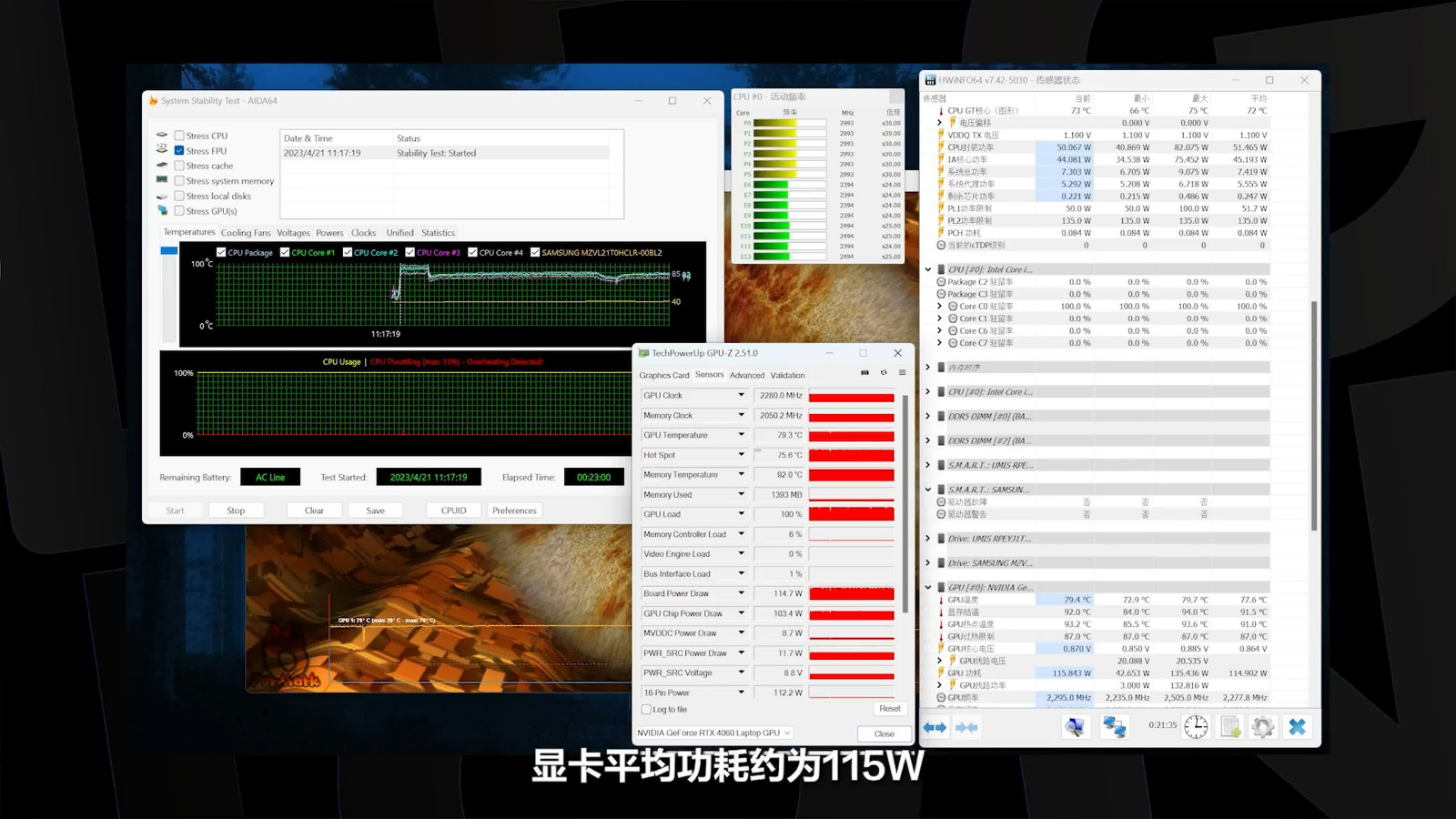
Task: Click the blue graph marker left of temperature chart
Action: click(168, 250)
